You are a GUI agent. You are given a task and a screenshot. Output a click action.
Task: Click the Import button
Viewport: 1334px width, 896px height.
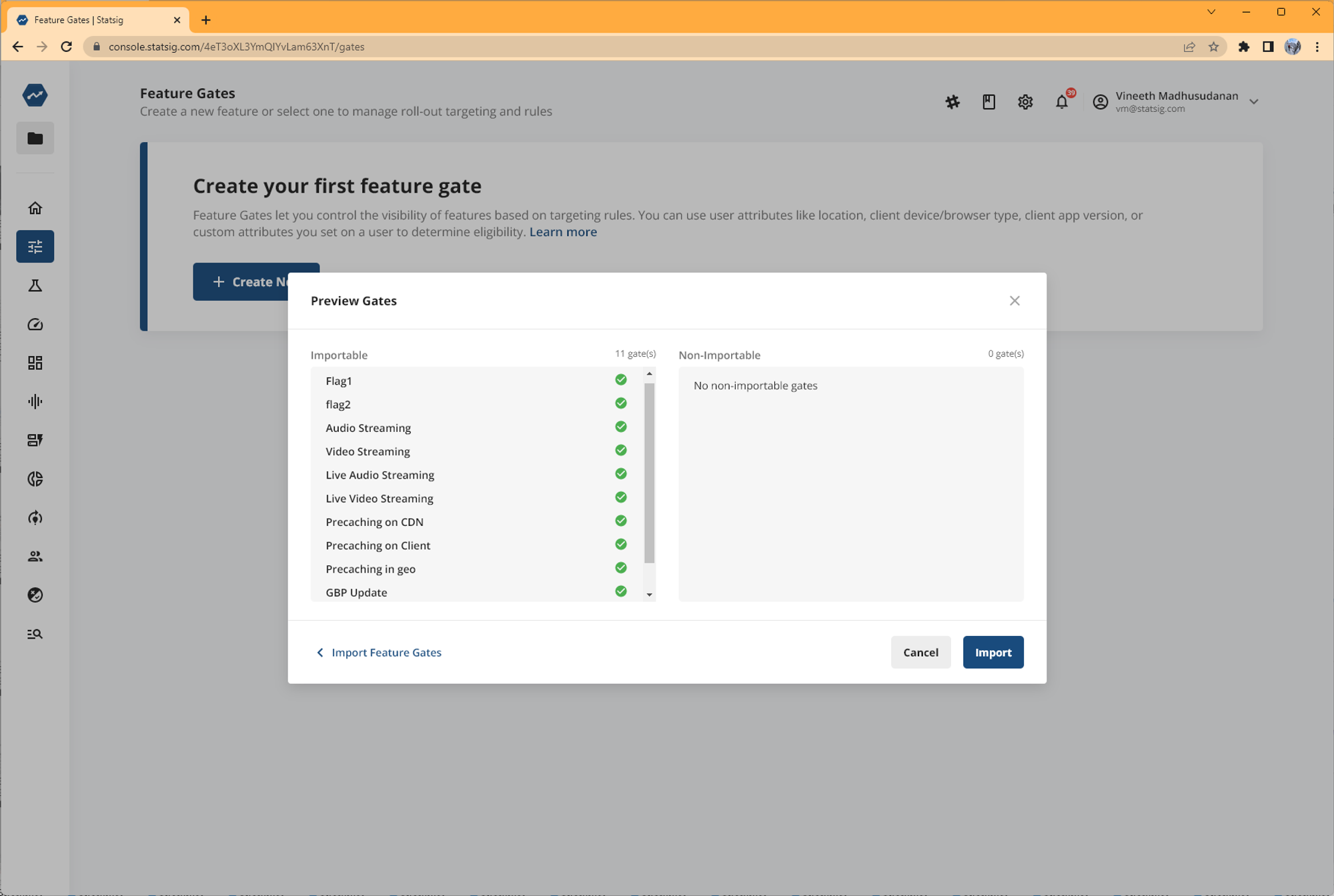[x=992, y=652]
